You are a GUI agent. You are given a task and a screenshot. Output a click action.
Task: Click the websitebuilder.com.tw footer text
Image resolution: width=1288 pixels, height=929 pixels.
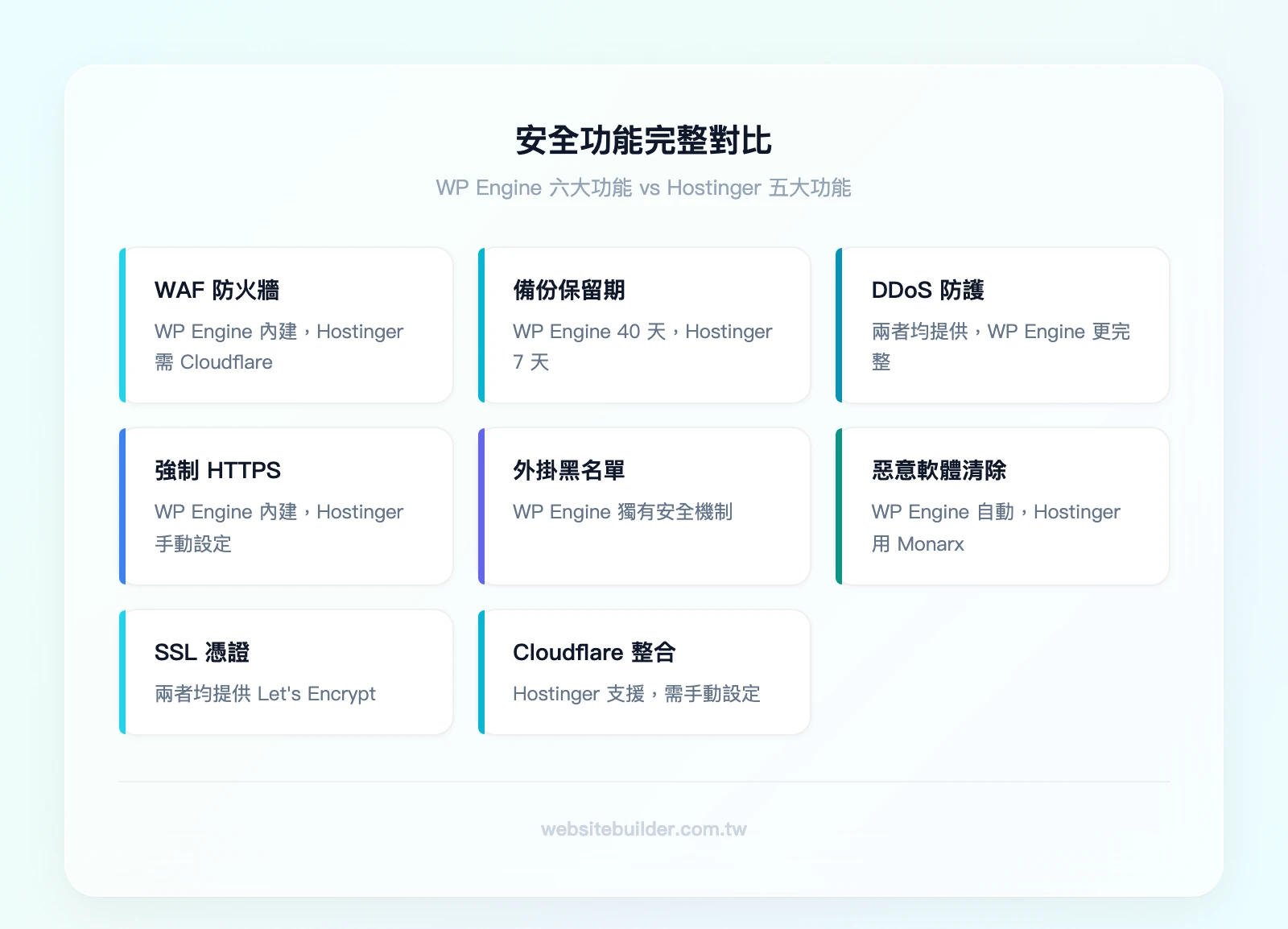644,829
